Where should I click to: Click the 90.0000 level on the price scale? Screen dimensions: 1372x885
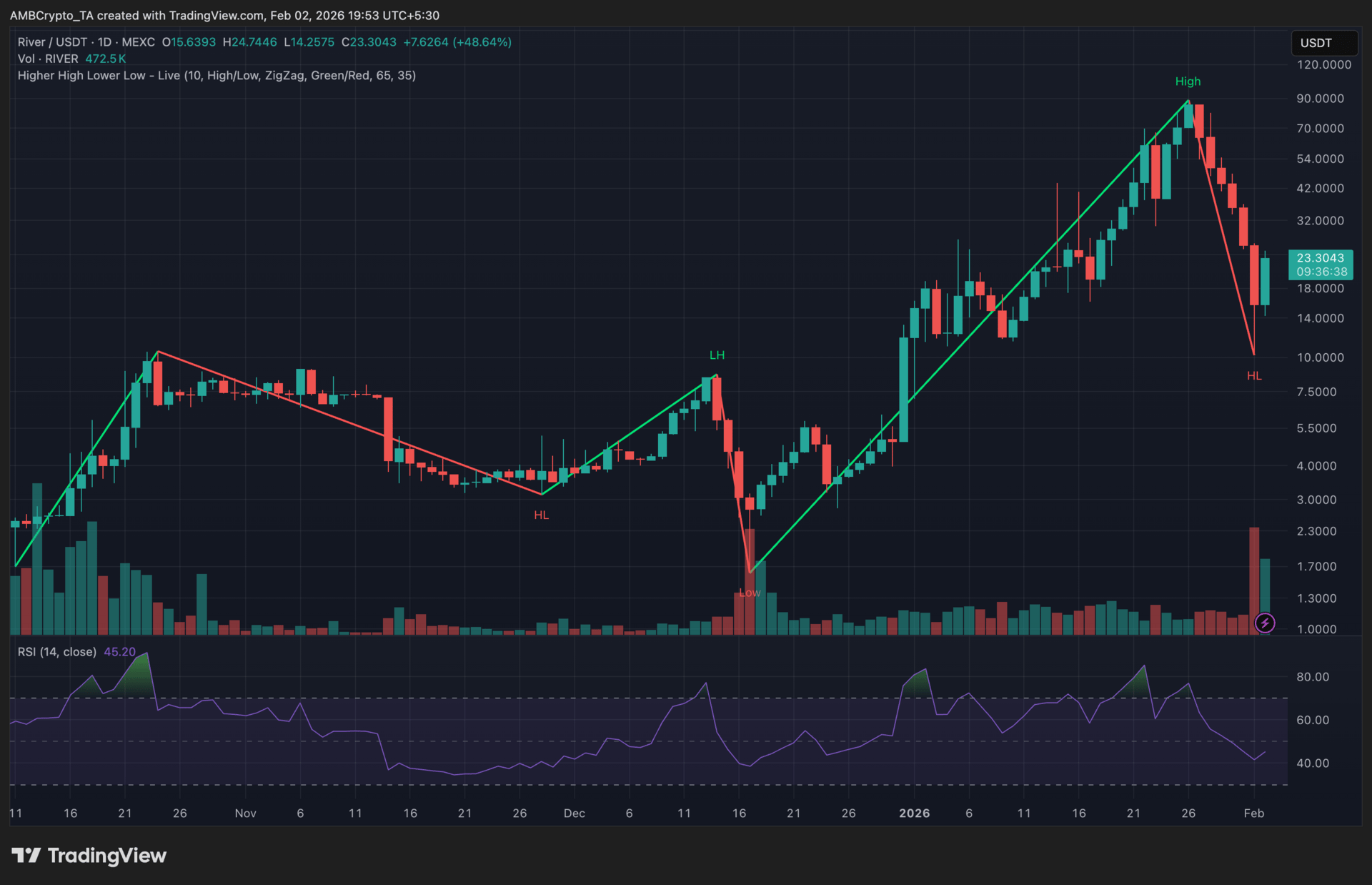(x=1320, y=99)
